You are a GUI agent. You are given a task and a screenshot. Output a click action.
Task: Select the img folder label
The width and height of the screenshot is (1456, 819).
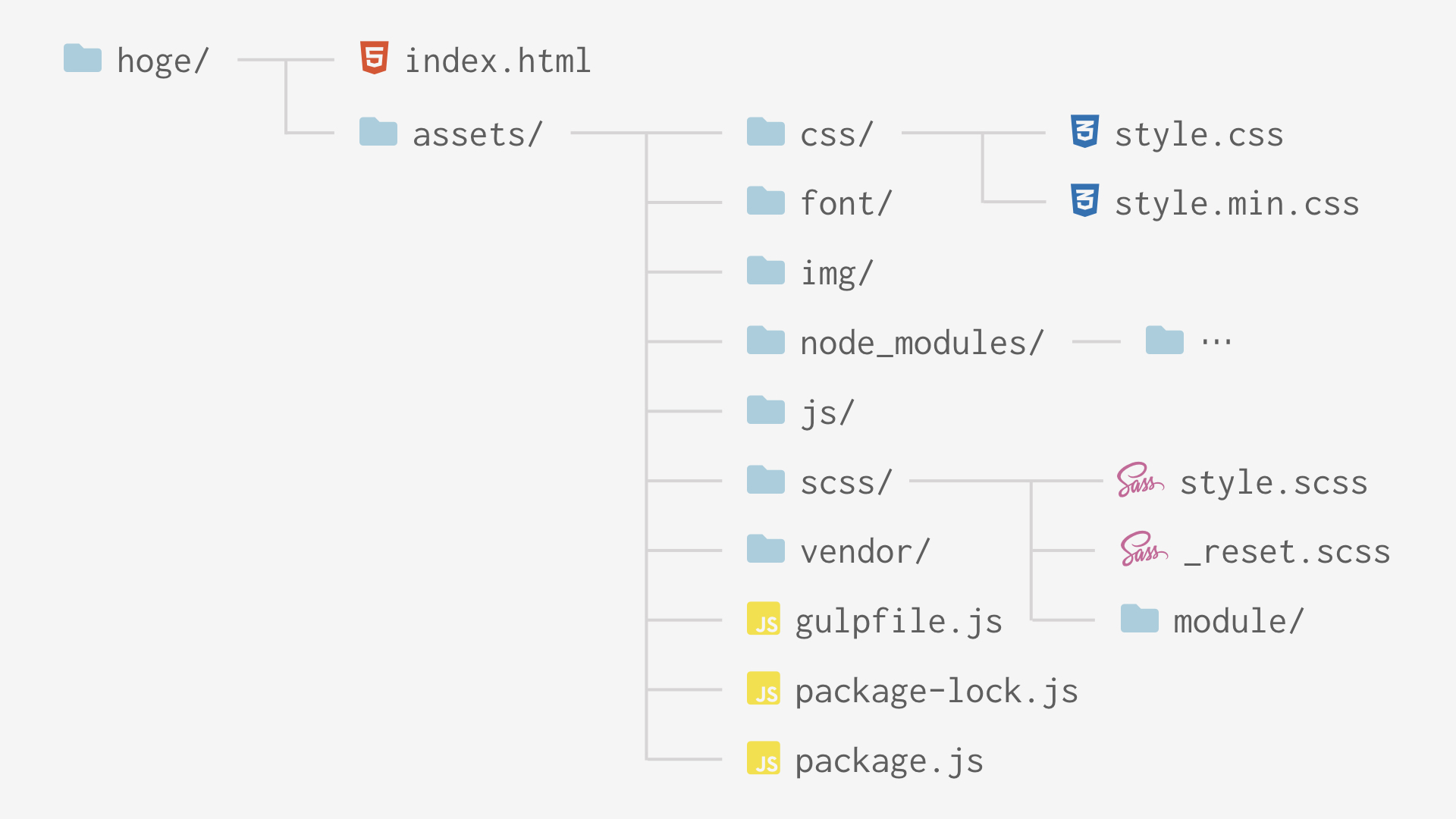836,273
